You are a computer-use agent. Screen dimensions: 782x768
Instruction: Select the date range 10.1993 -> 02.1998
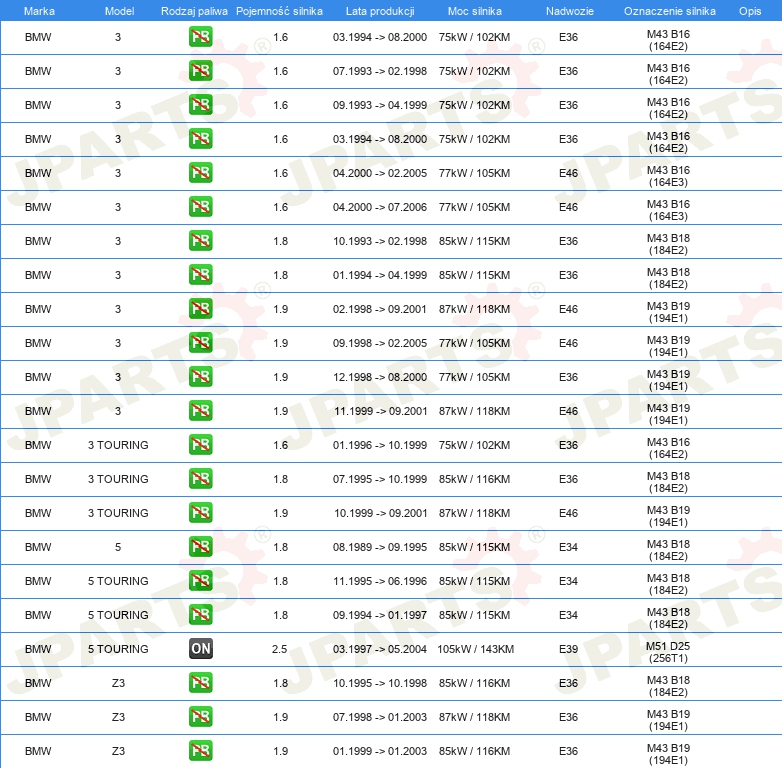click(x=380, y=241)
